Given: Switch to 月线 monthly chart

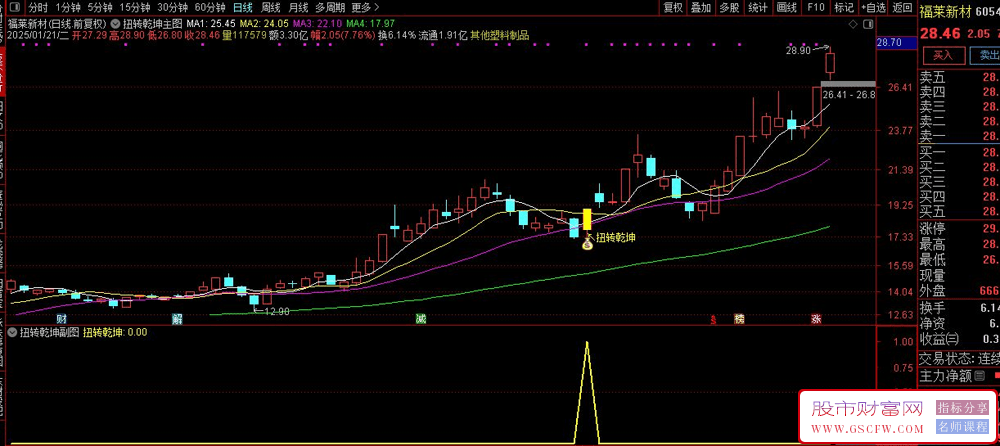Looking at the screenshot, I should [x=298, y=8].
